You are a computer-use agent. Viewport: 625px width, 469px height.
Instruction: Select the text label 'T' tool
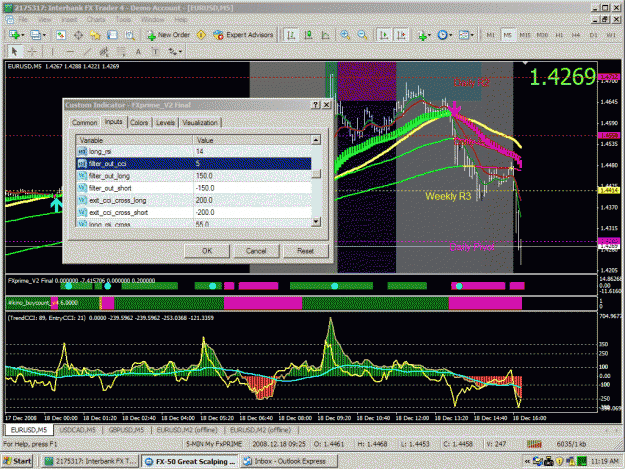click(x=155, y=52)
